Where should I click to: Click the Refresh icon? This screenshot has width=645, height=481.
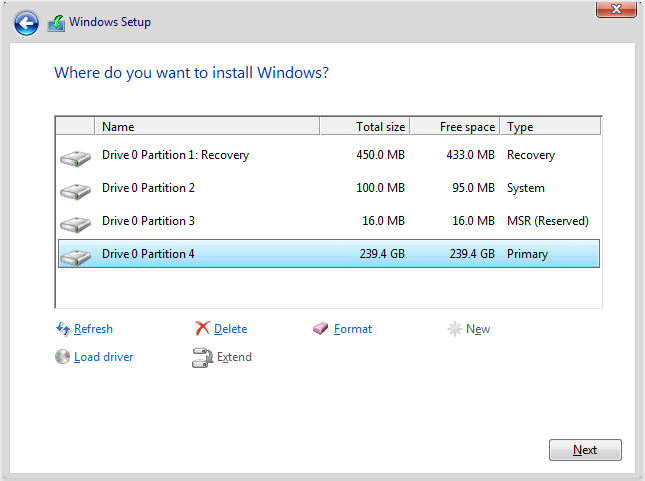point(63,329)
